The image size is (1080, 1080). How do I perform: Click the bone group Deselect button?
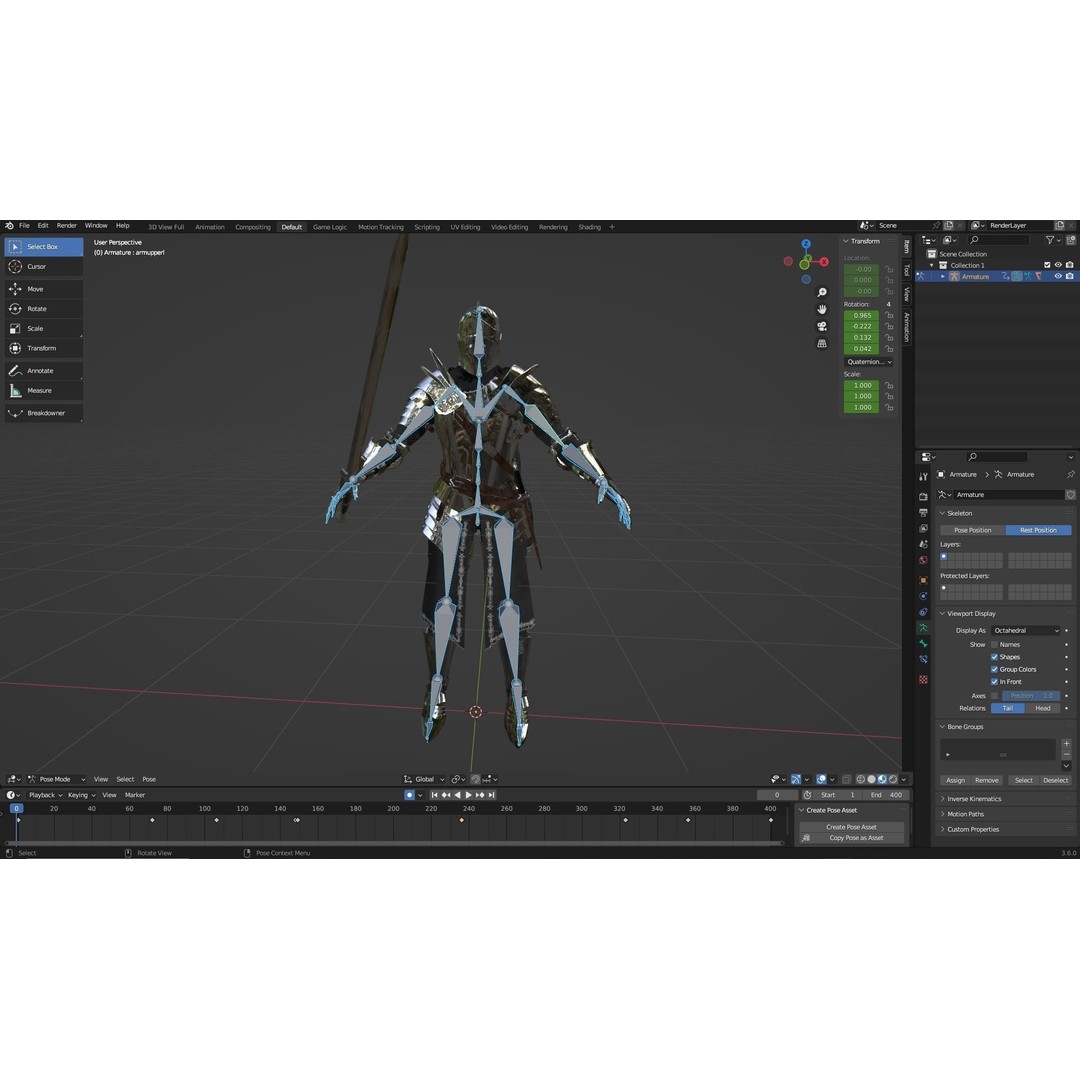tap(1055, 780)
